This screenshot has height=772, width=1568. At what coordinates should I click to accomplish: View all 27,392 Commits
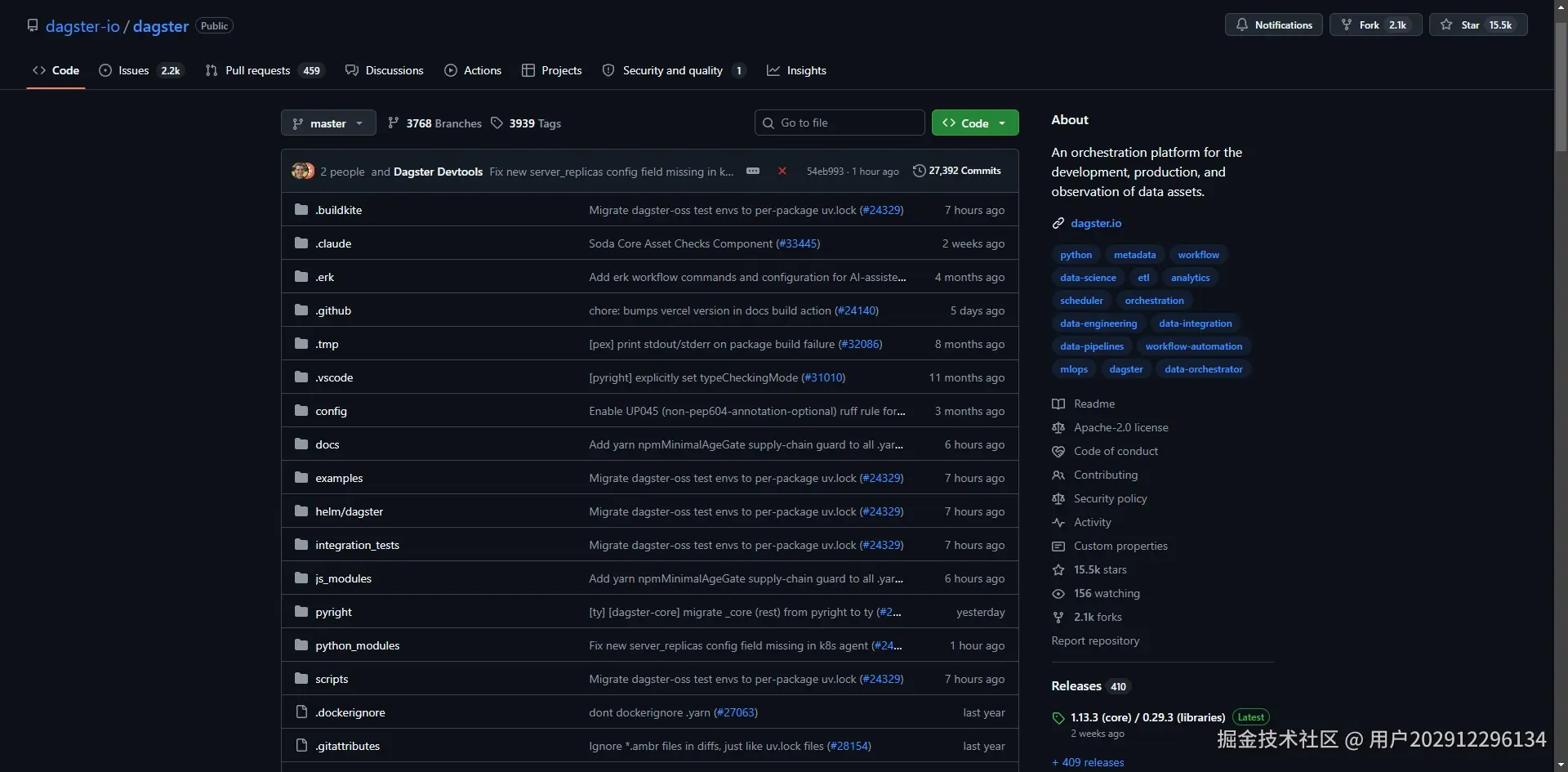[x=957, y=171]
